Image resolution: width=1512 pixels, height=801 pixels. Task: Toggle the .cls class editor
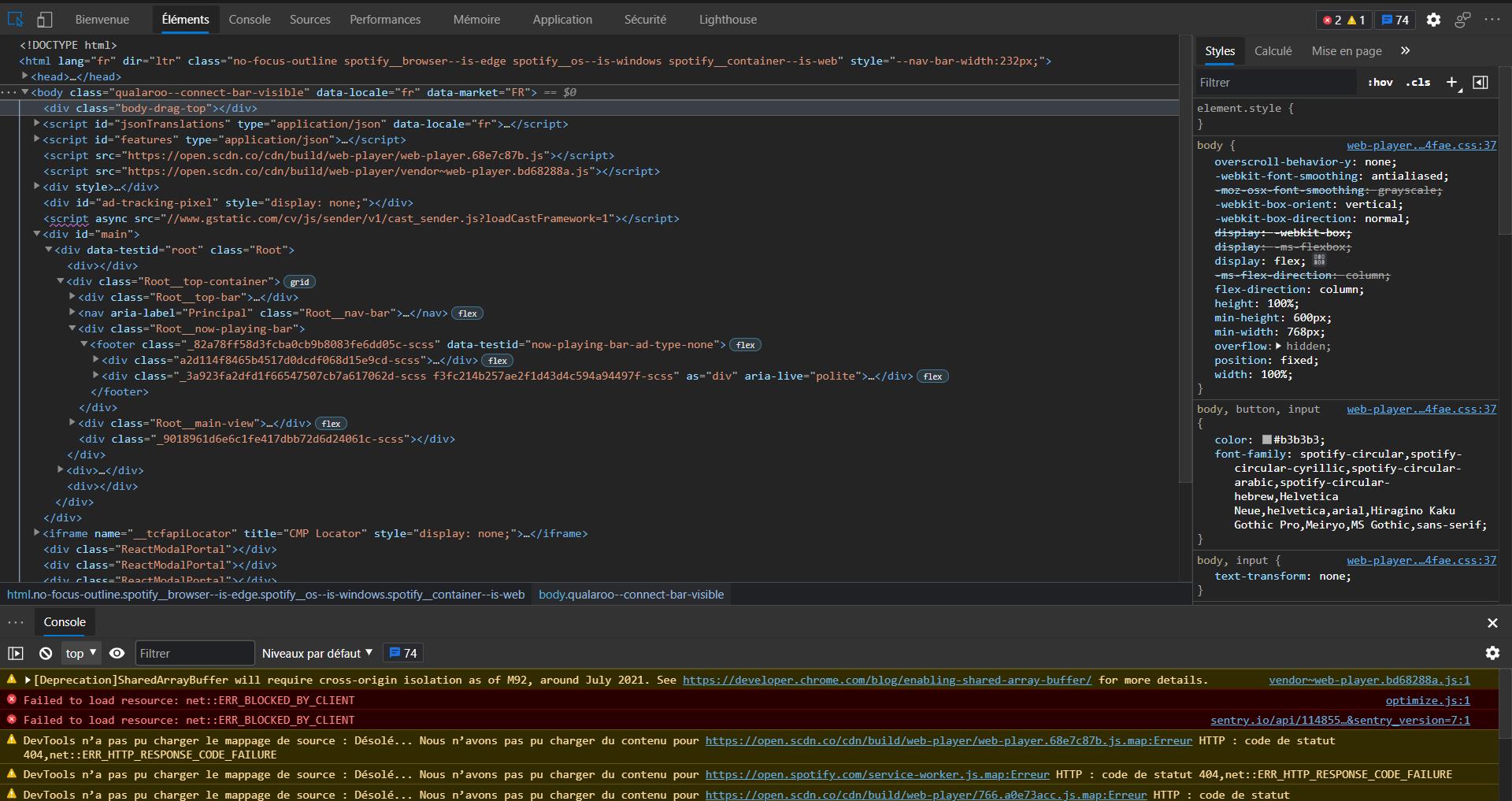[1418, 82]
